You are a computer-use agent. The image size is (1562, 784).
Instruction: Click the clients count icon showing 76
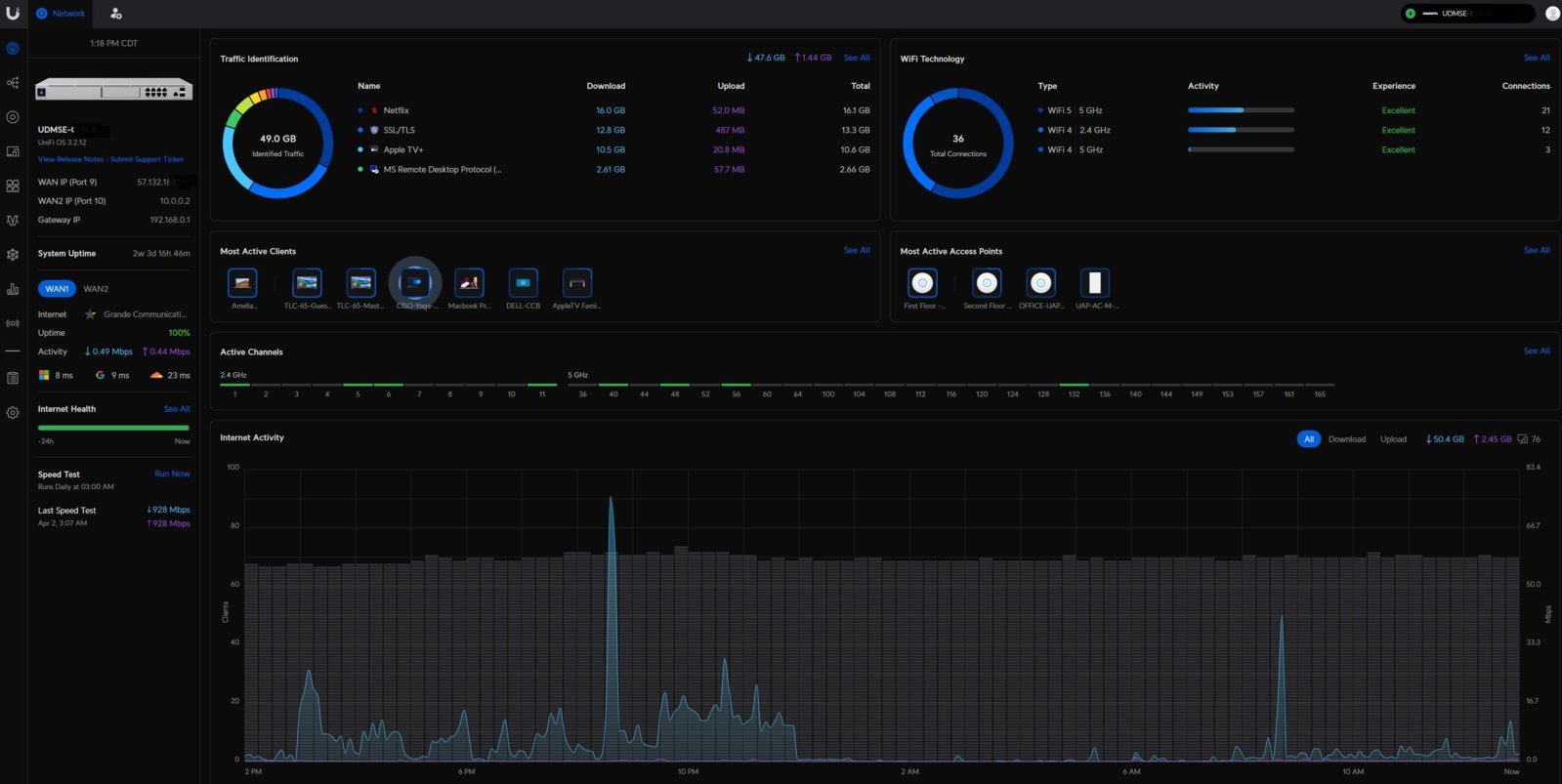1522,439
